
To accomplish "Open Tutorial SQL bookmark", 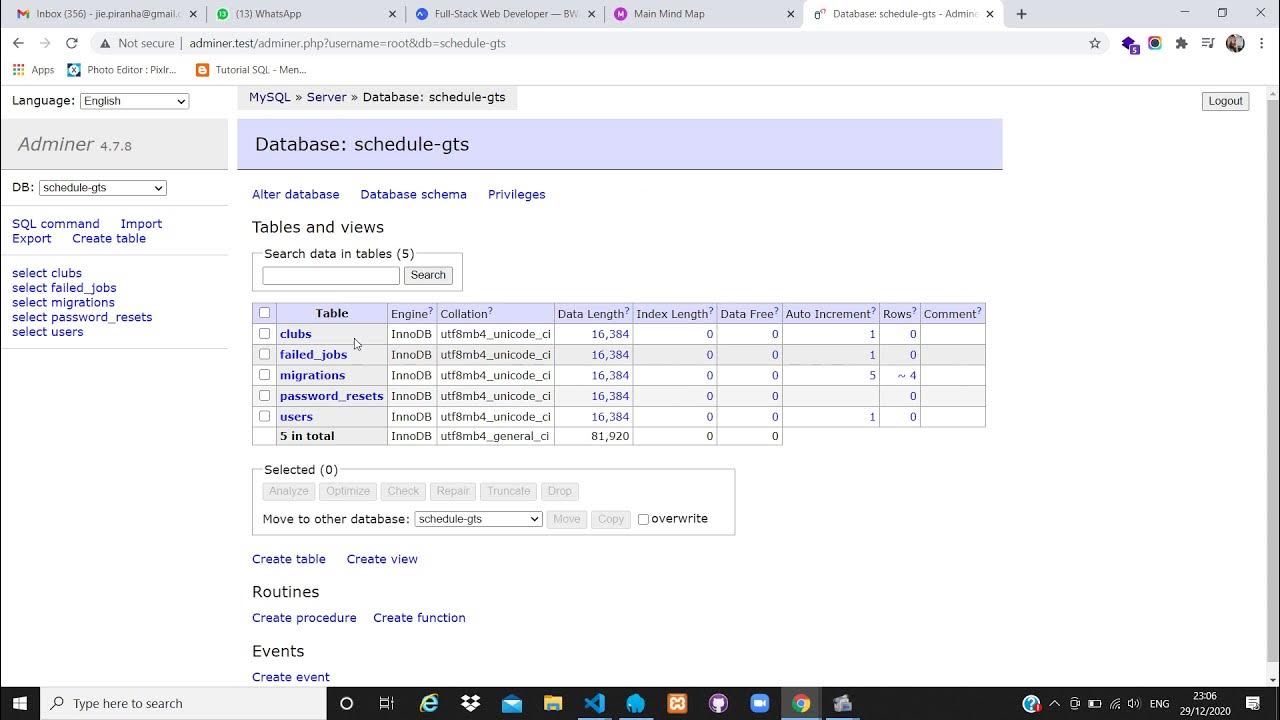I will tap(252, 70).
